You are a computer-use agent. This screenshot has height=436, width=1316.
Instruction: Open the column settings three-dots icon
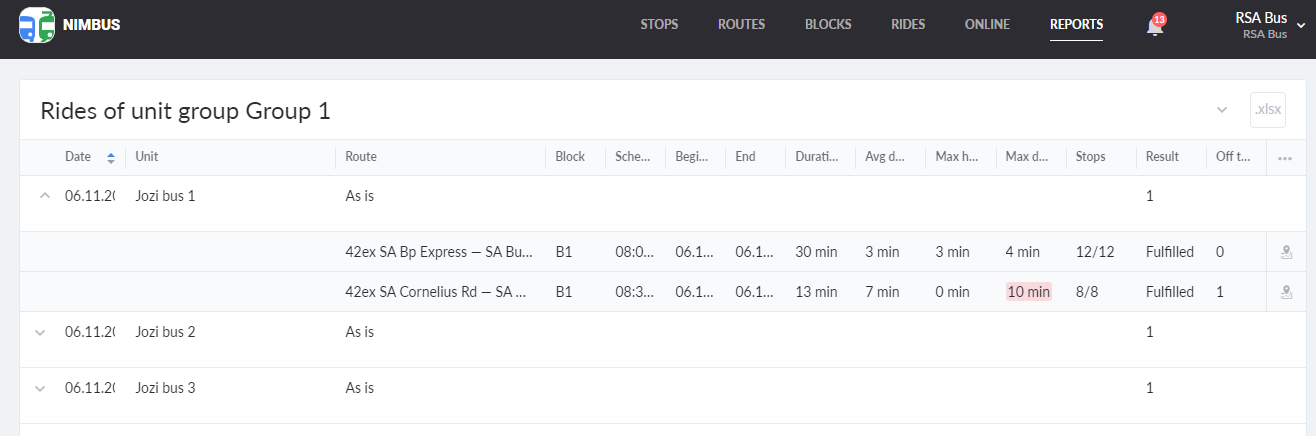1285,158
